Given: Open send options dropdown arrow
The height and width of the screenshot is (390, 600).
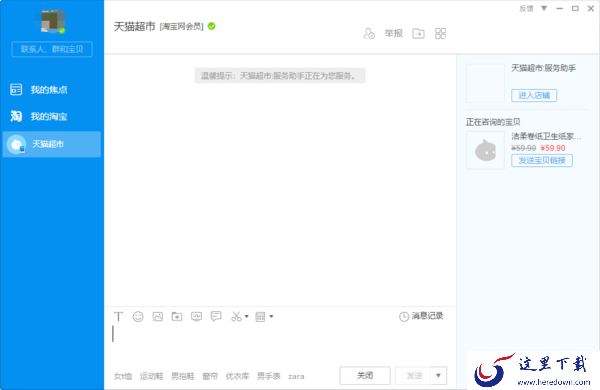Looking at the screenshot, I should [439, 375].
